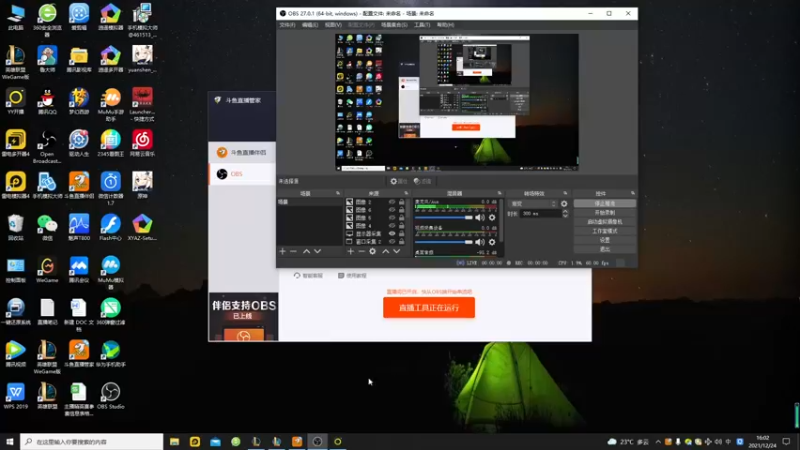
Task: Toggle the lock on source 图像 6
Action: coord(402,210)
